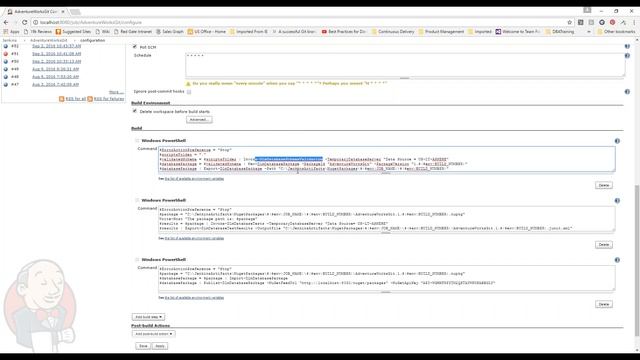
Task: Open help for second Windows PowerShell step
Action: coord(617,200)
